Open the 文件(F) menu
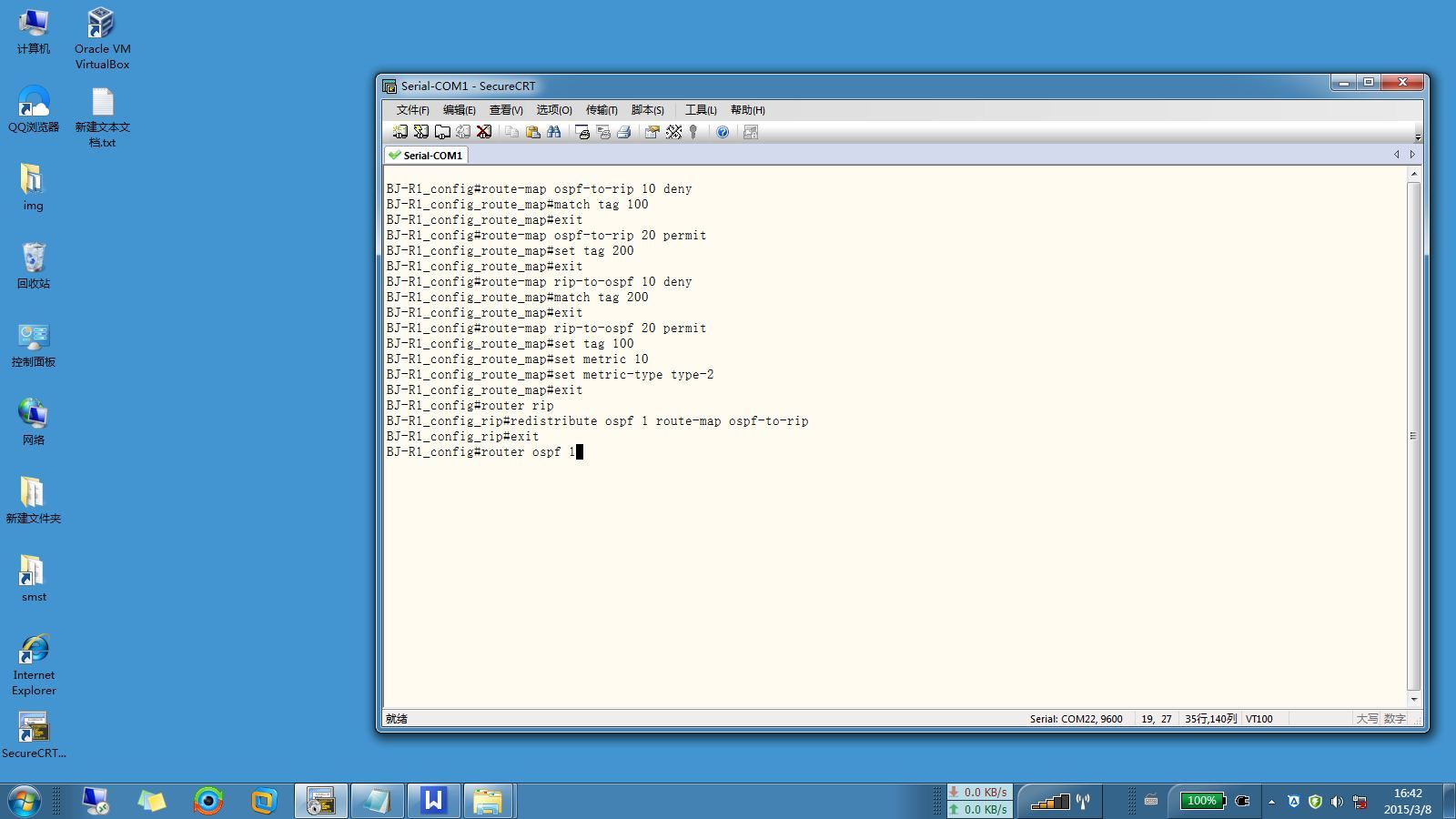The height and width of the screenshot is (819, 1456). tap(412, 110)
